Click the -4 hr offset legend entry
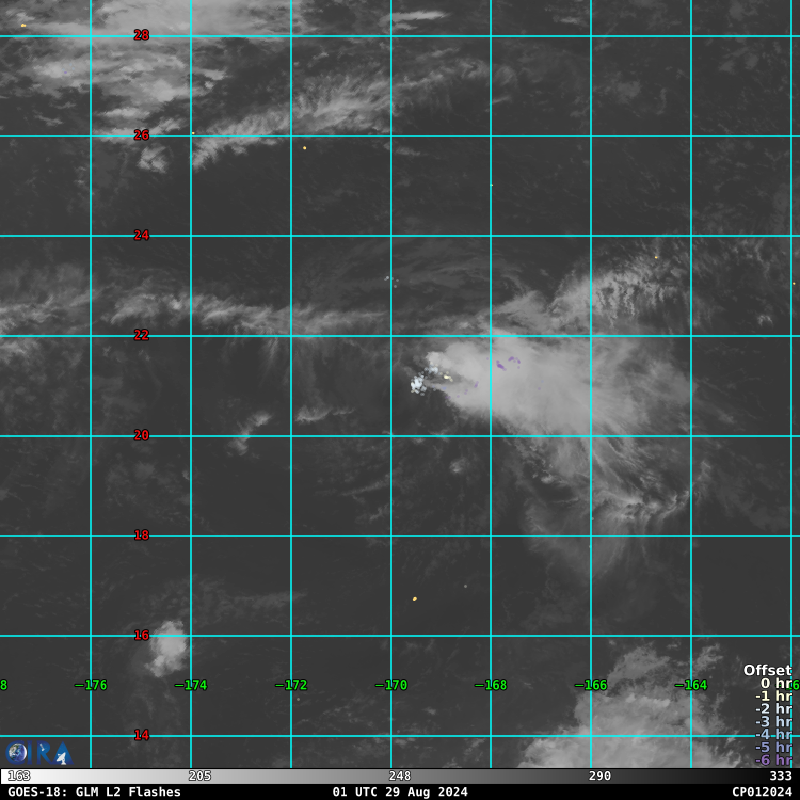 [773, 734]
